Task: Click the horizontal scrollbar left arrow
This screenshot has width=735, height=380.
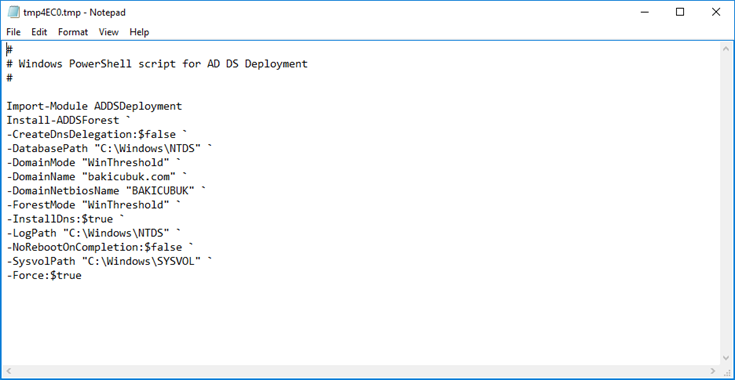Action: coord(8,371)
